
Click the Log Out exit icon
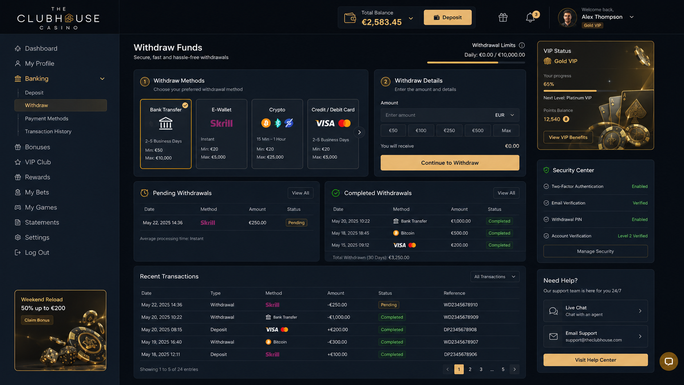[x=17, y=252]
